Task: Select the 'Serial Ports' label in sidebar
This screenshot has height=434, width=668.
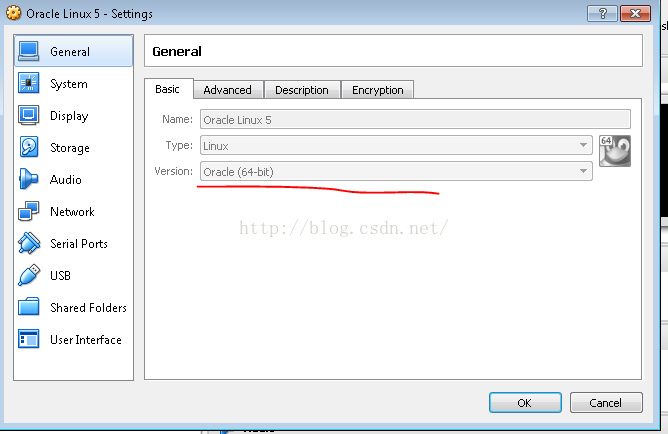Action: [x=79, y=244]
